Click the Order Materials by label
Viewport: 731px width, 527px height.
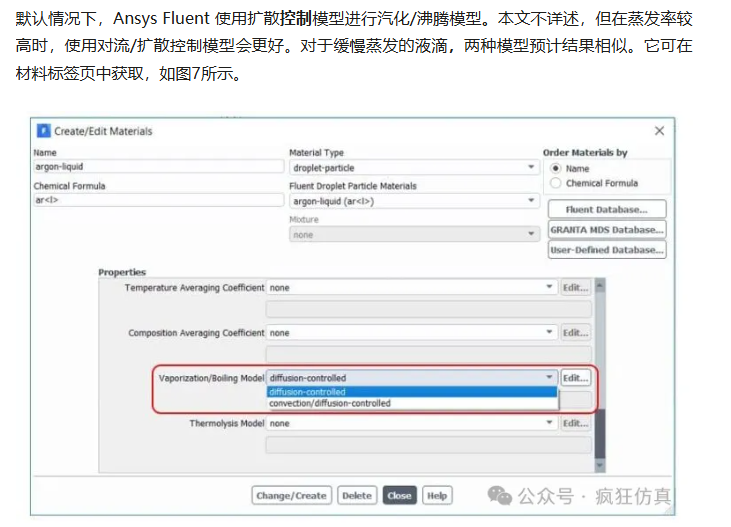[585, 153]
